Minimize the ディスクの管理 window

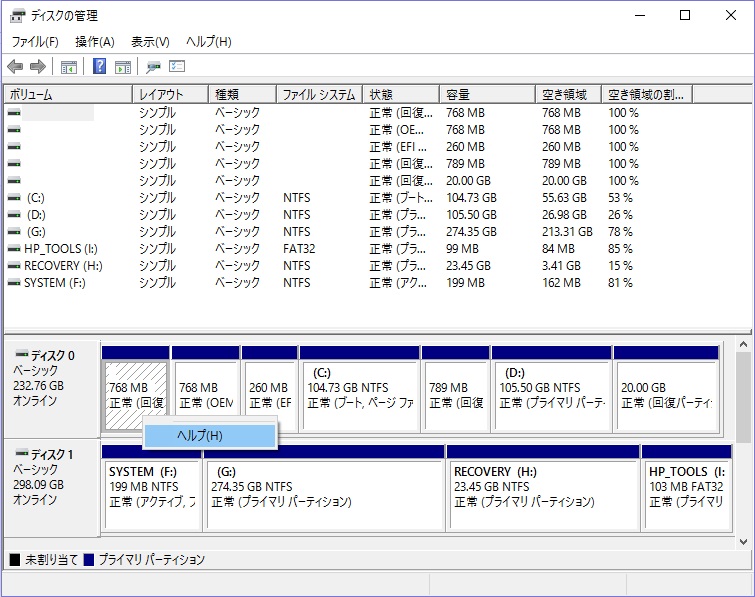[x=640, y=15]
